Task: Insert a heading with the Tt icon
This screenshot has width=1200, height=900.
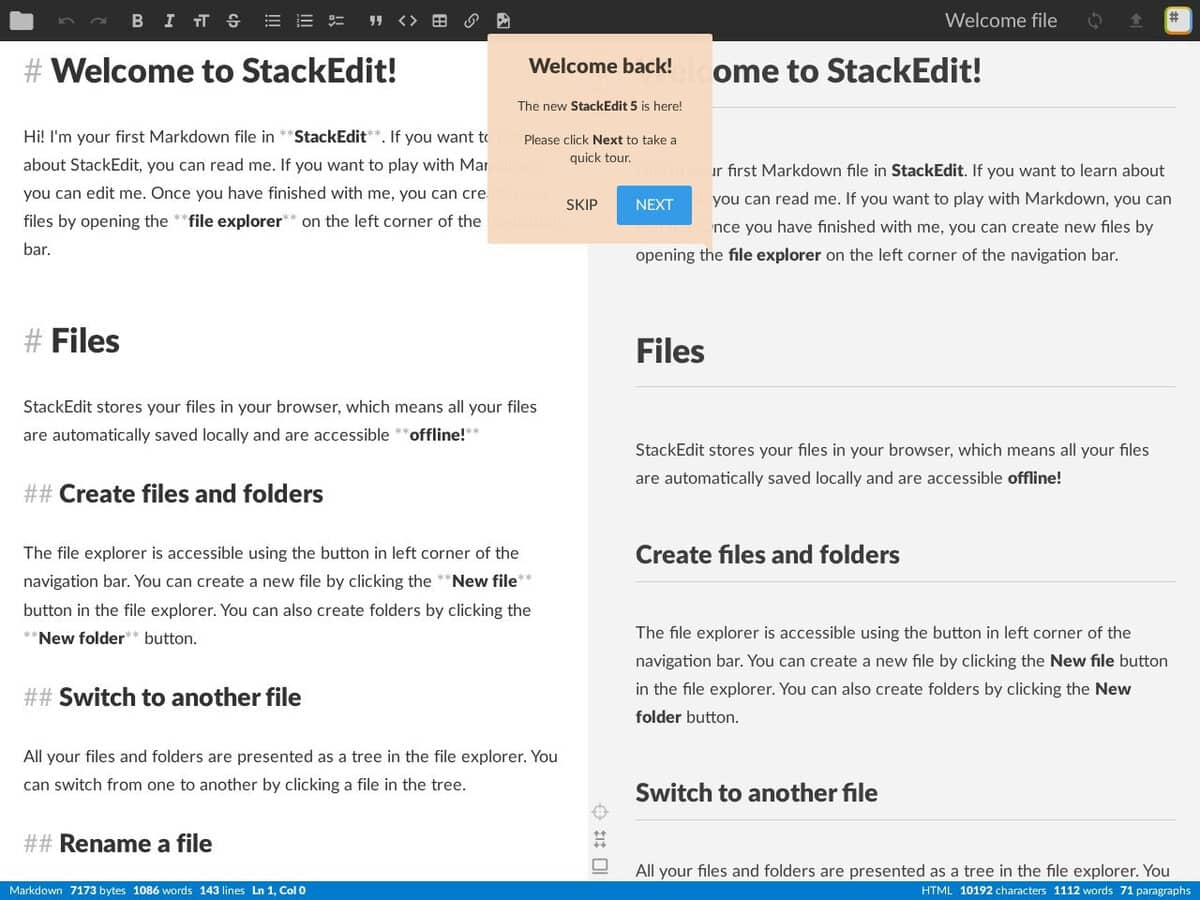Action: tap(201, 20)
